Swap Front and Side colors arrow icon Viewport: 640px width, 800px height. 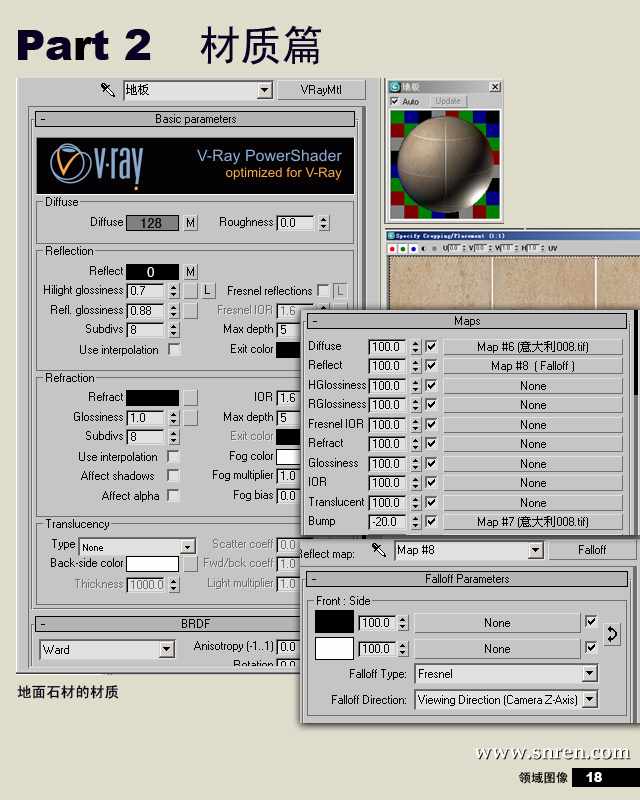[612, 635]
